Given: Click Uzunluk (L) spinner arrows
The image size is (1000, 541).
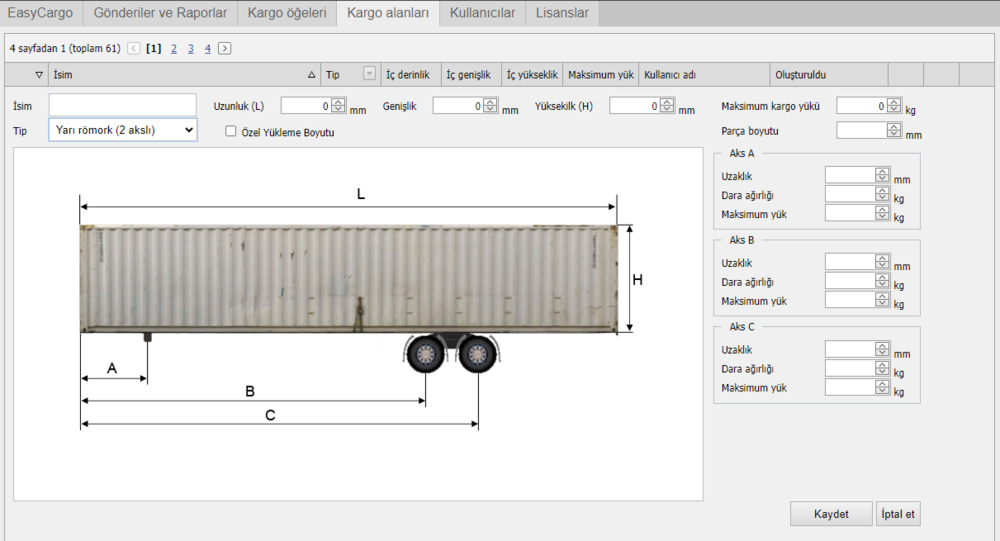Looking at the screenshot, I should [x=338, y=106].
